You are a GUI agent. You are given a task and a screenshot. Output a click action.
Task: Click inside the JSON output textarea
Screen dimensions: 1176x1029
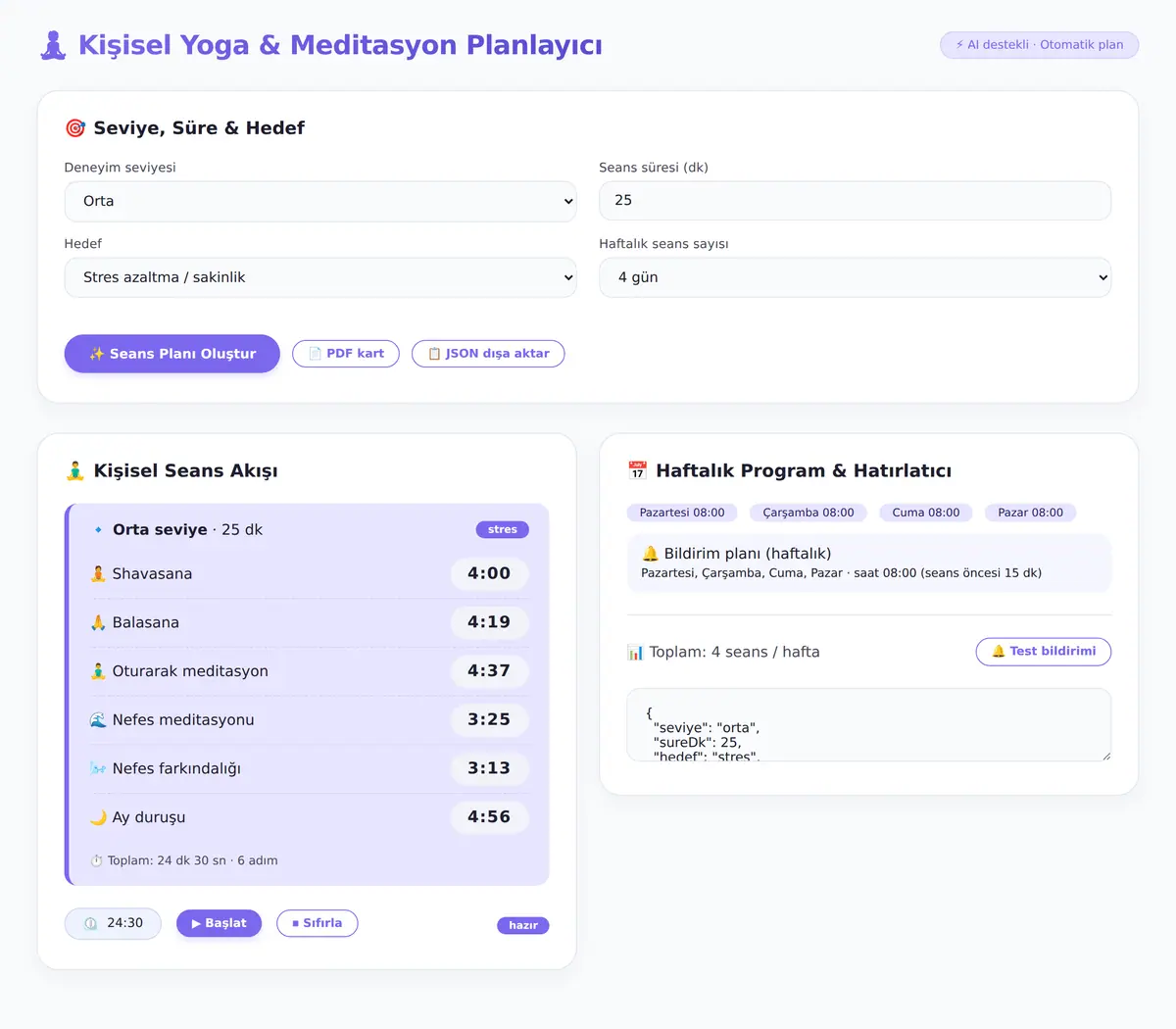pyautogui.click(x=869, y=725)
